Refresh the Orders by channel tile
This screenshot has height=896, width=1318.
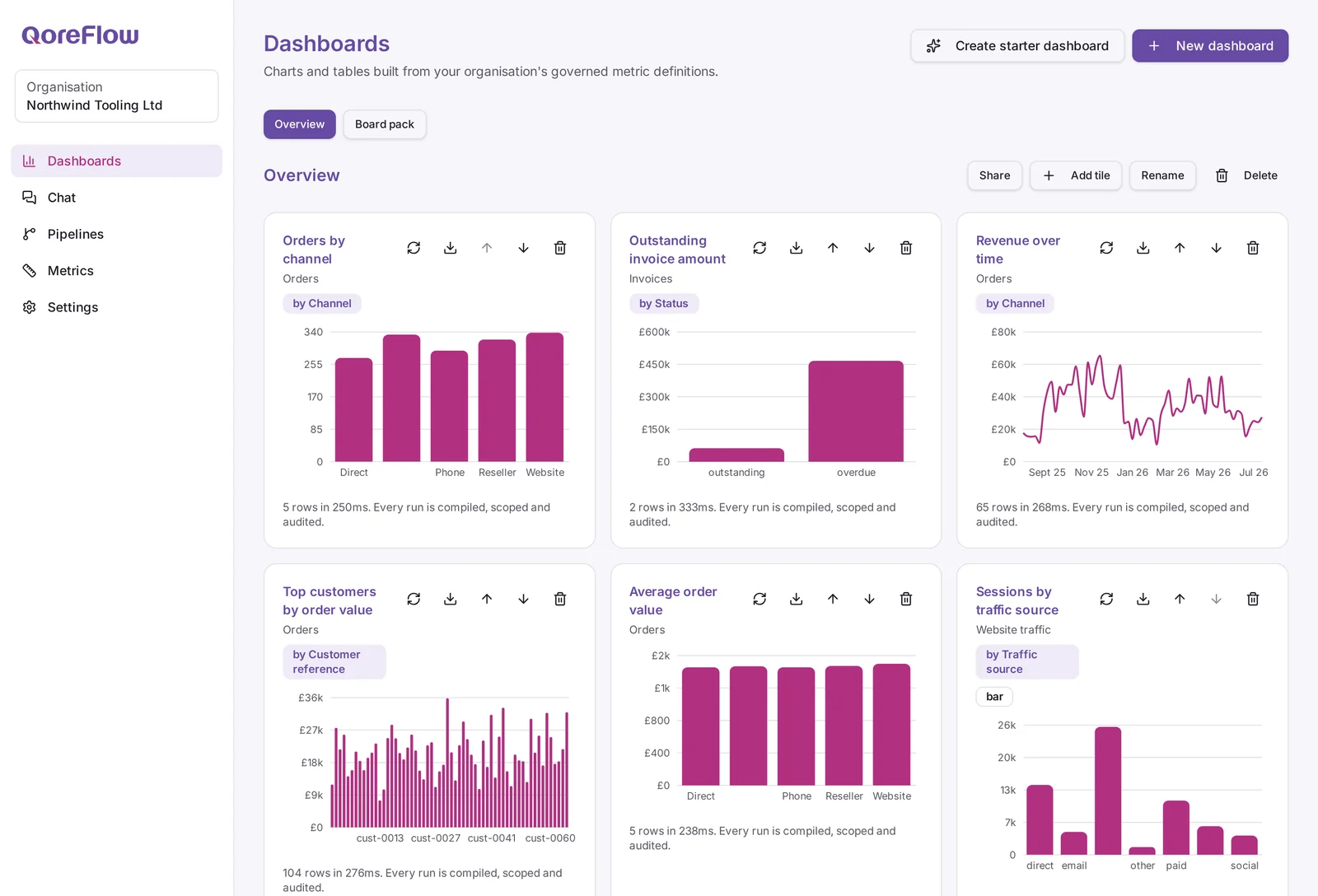point(414,248)
